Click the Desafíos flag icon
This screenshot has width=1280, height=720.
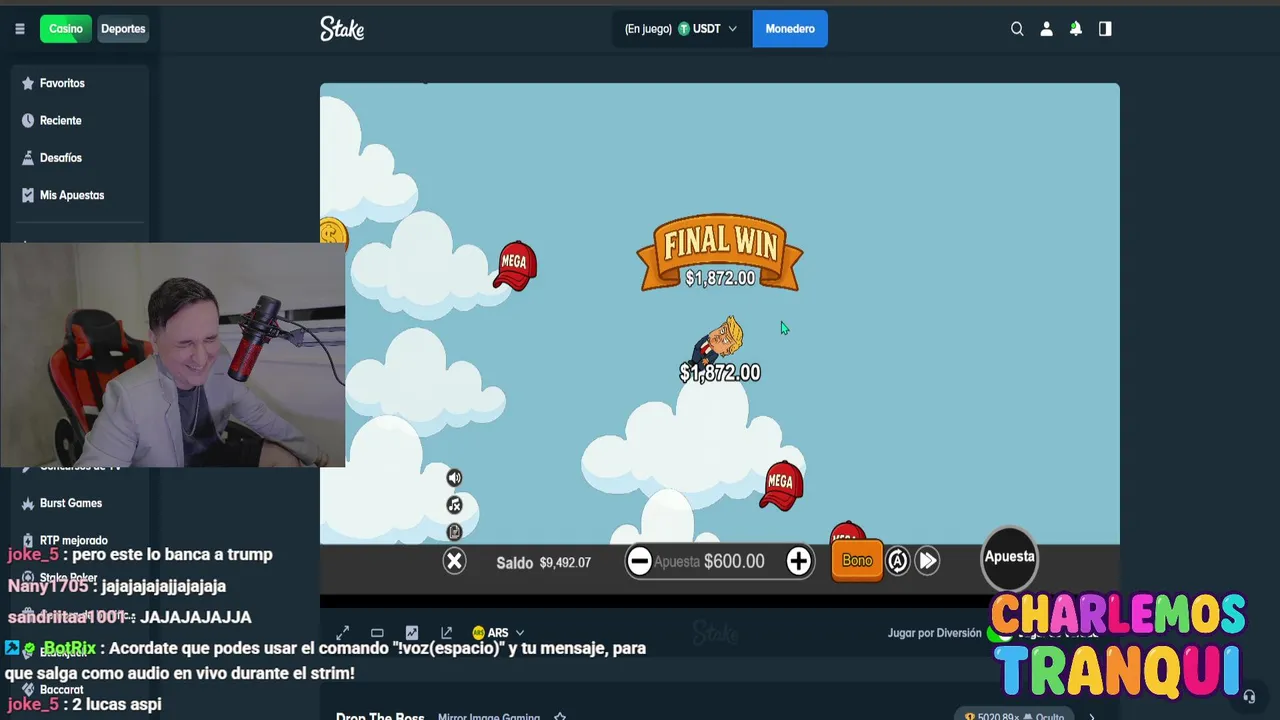click(x=28, y=158)
